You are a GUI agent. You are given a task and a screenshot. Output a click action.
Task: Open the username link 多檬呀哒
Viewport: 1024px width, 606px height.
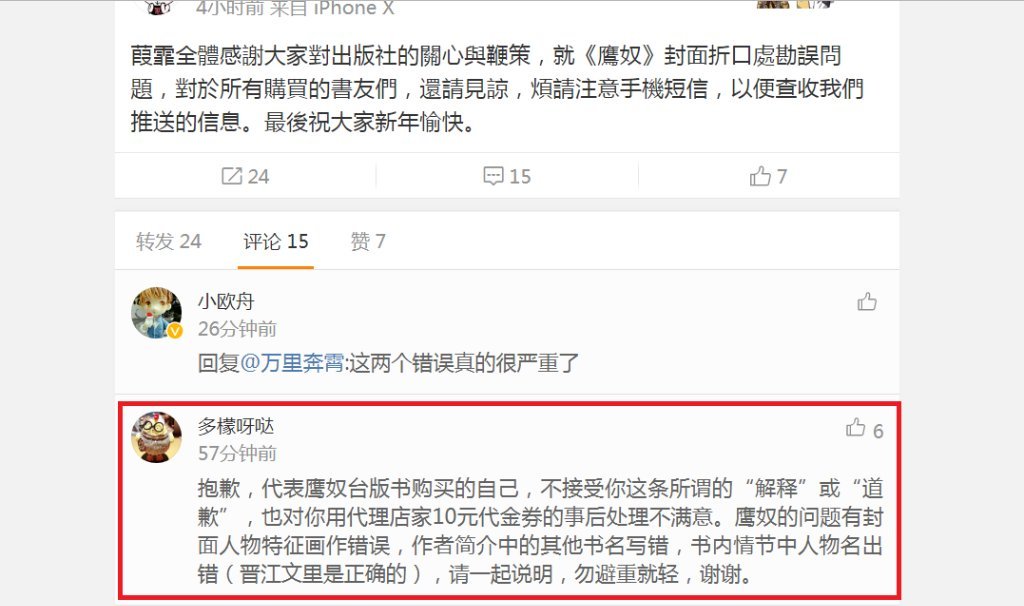click(x=236, y=426)
